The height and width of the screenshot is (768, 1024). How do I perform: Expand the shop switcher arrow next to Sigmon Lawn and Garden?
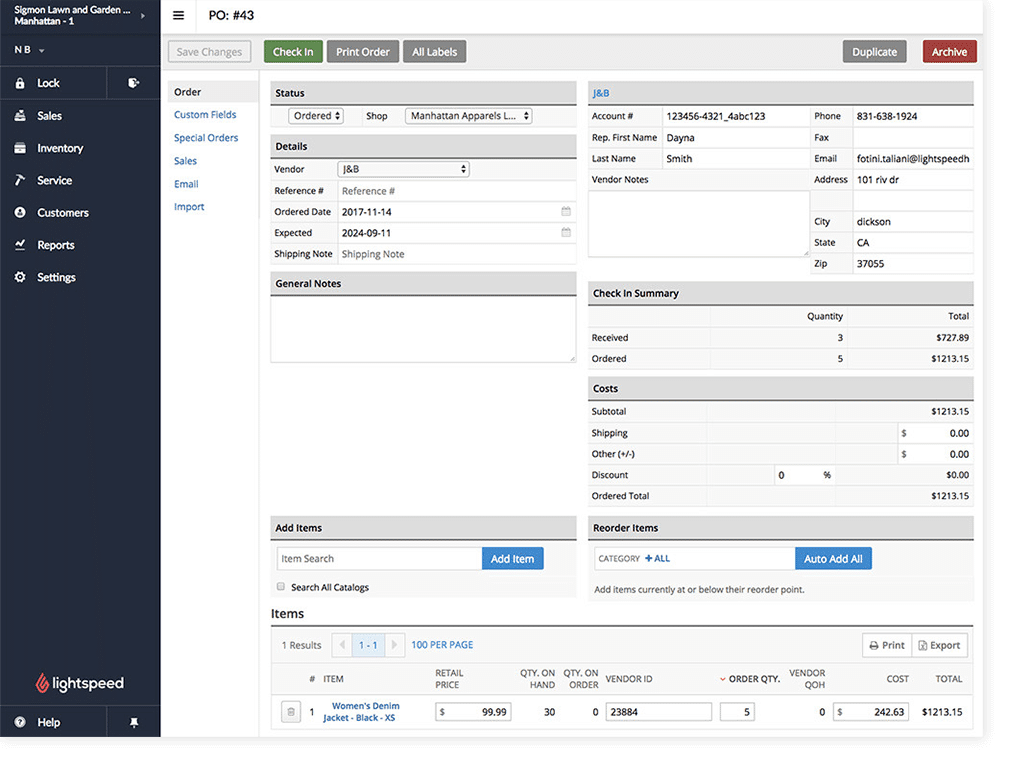[x=142, y=16]
